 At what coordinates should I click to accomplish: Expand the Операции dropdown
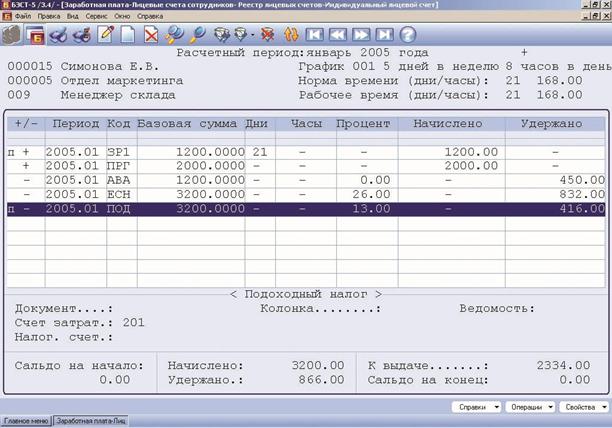(x=530, y=407)
